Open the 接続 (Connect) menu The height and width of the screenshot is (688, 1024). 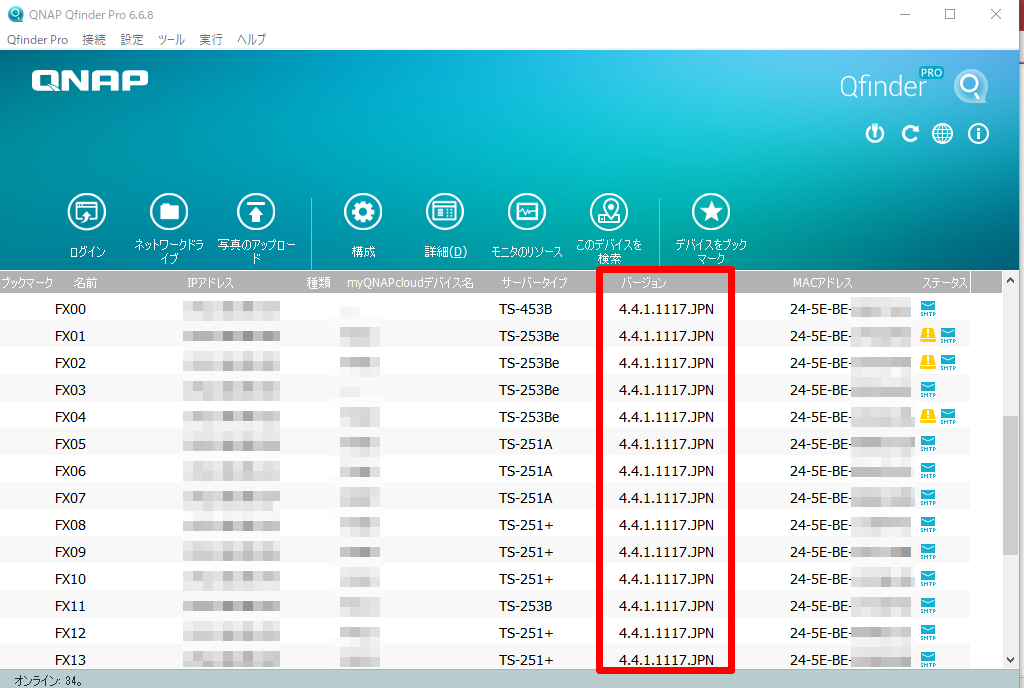(x=94, y=40)
